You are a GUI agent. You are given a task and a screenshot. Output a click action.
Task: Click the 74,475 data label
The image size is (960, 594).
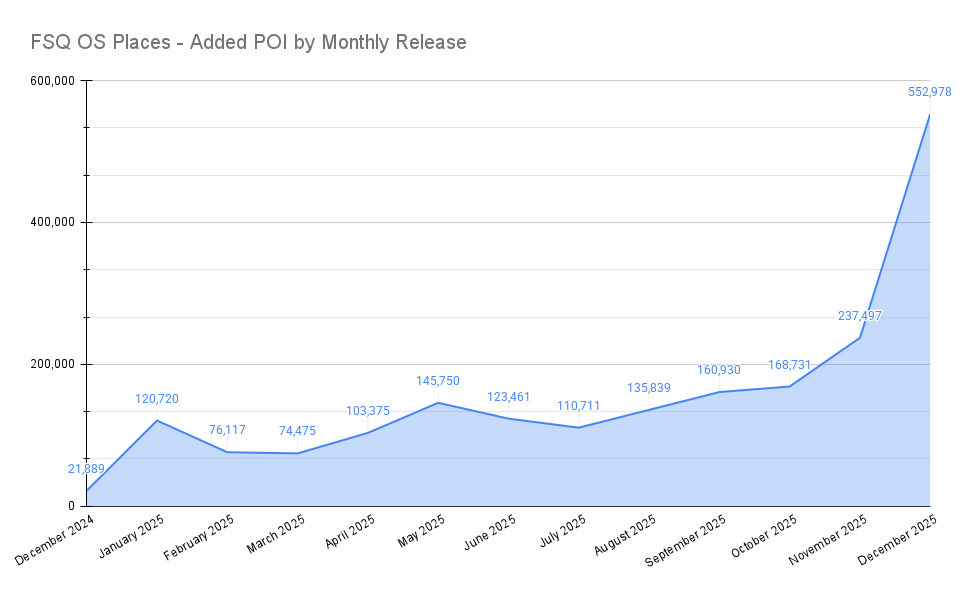[297, 431]
